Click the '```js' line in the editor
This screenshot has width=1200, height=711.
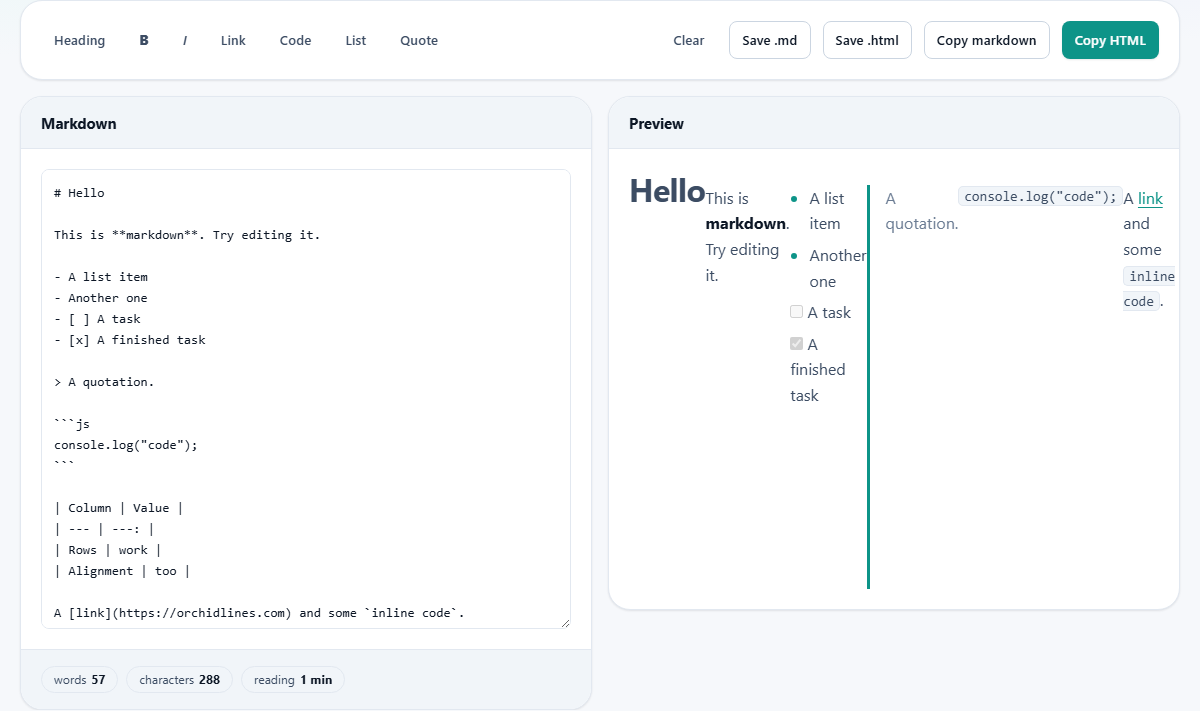coord(72,424)
